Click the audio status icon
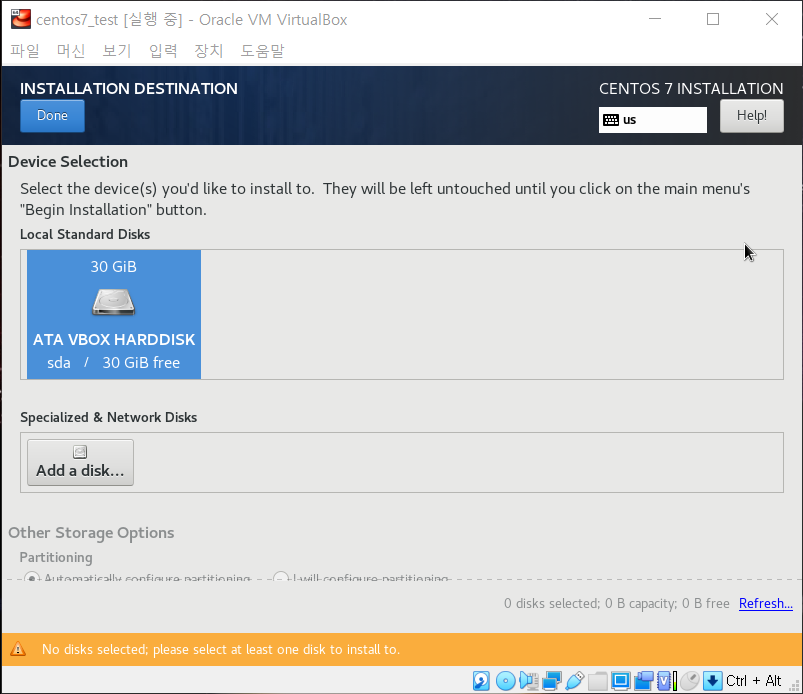Viewport: 803px width, 694px height. point(529,681)
